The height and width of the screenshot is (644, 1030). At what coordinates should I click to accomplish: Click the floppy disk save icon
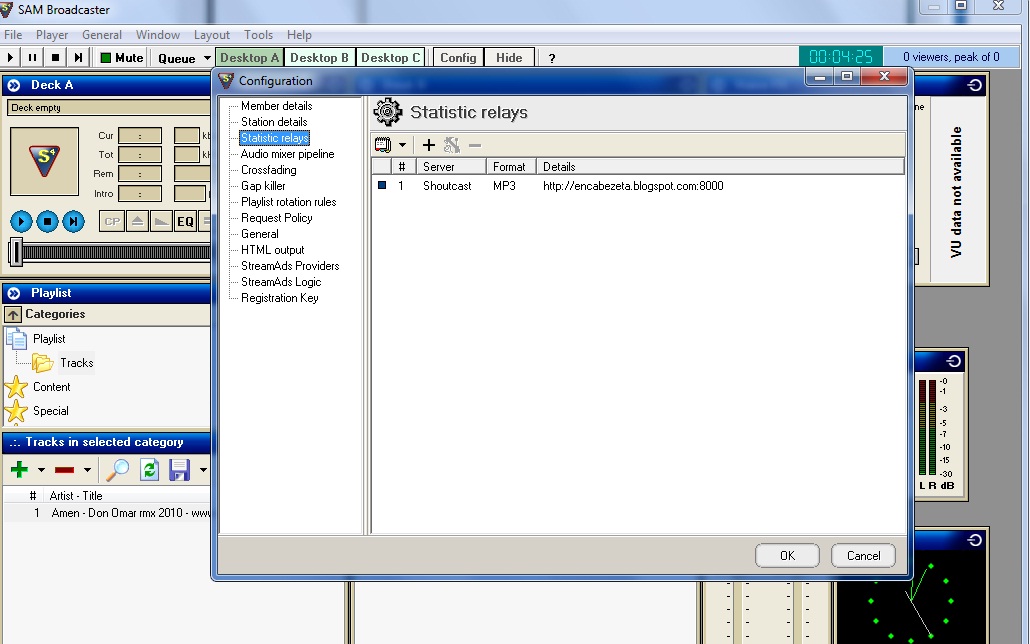[x=179, y=470]
